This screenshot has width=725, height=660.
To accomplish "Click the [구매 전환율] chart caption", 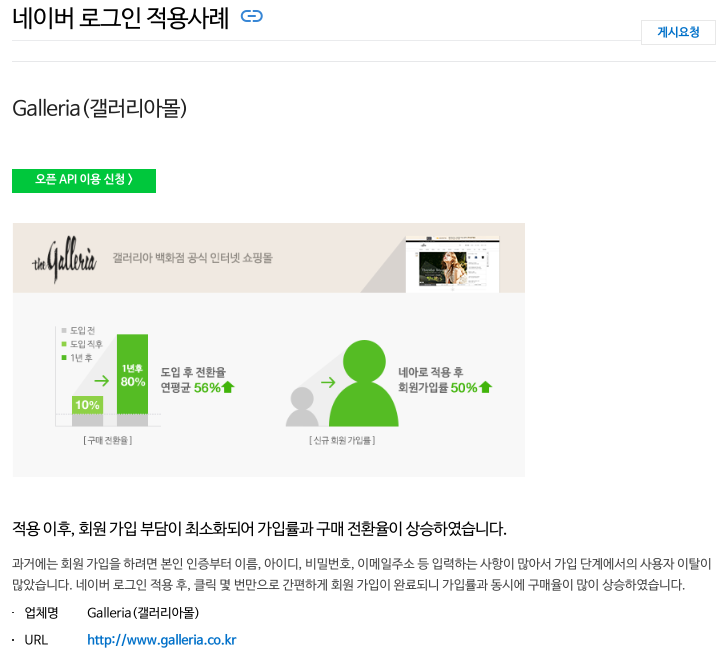I will [x=108, y=440].
